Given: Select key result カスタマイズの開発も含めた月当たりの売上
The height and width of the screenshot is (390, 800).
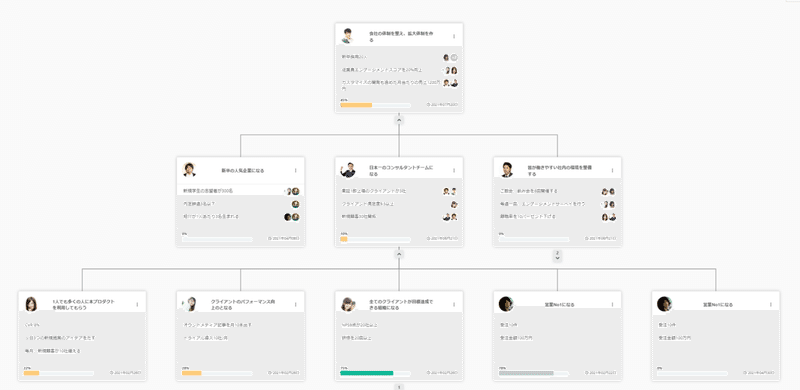Looking at the screenshot, I should 391,85.
